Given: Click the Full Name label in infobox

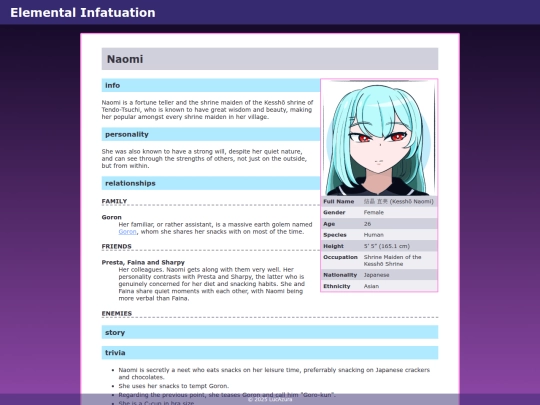Looking at the screenshot, I should [x=339, y=201].
